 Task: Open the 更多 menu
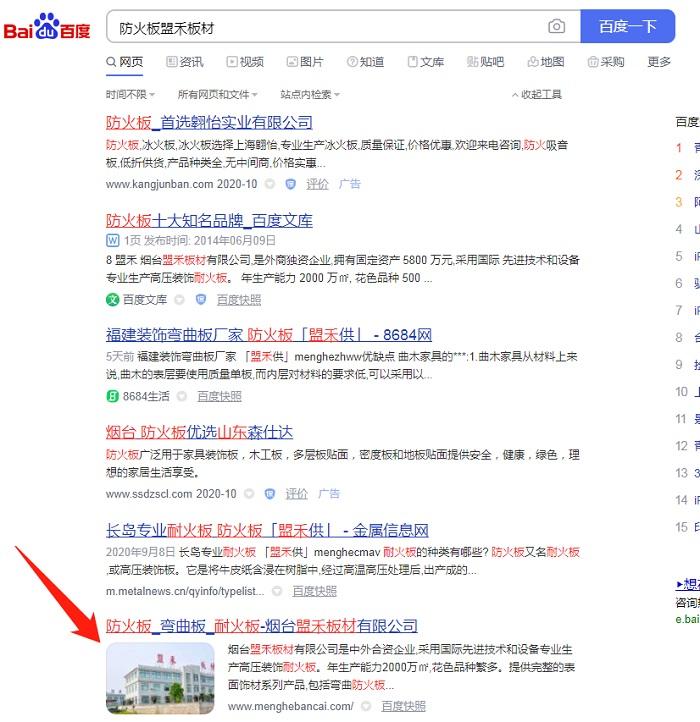(659, 62)
